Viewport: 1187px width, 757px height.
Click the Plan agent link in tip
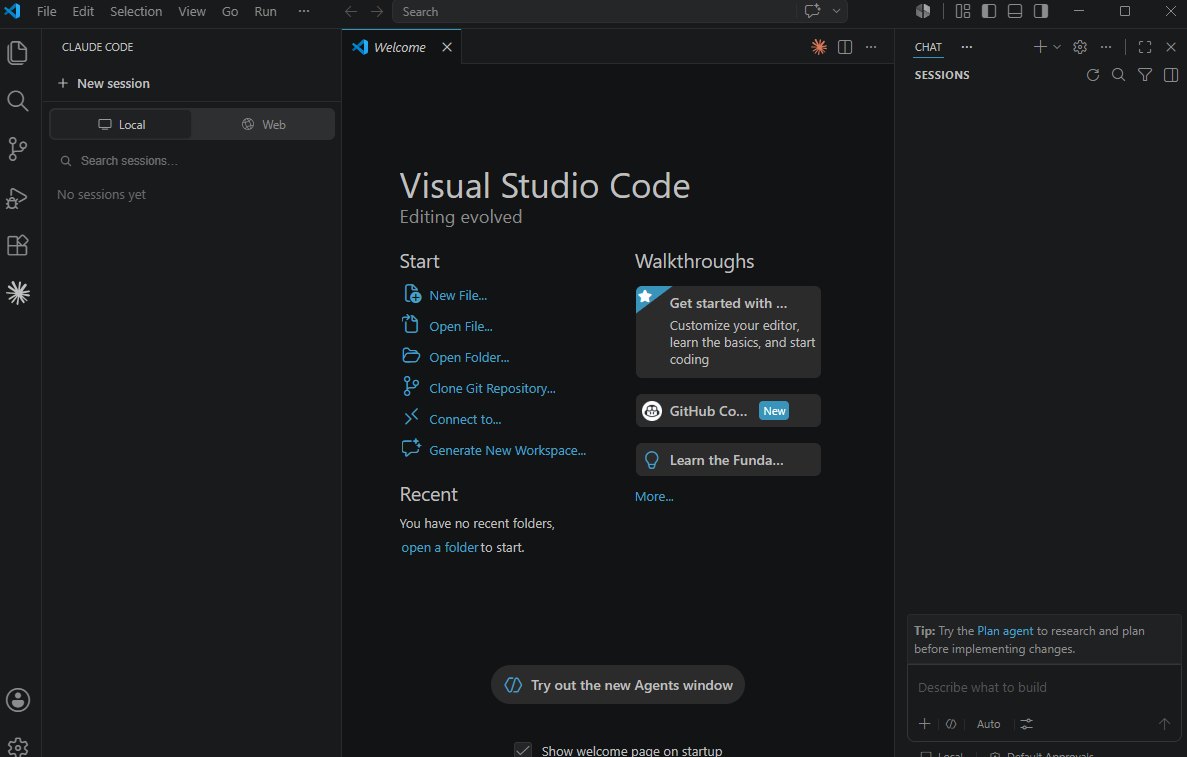[1005, 631]
